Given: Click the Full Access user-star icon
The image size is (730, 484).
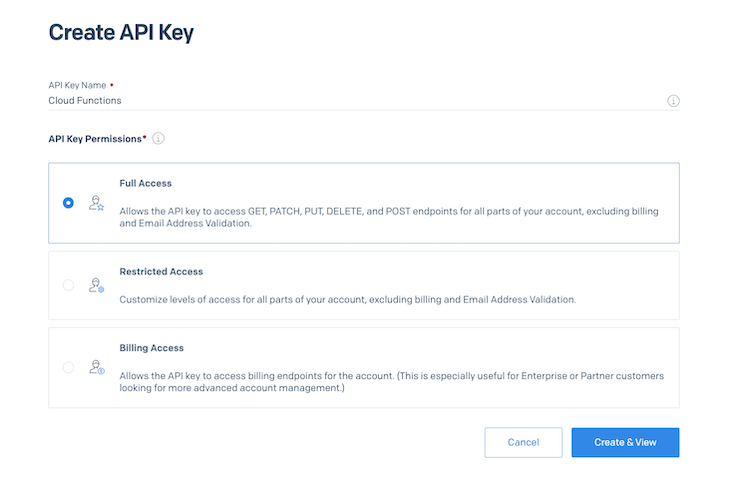Looking at the screenshot, I should [96, 203].
